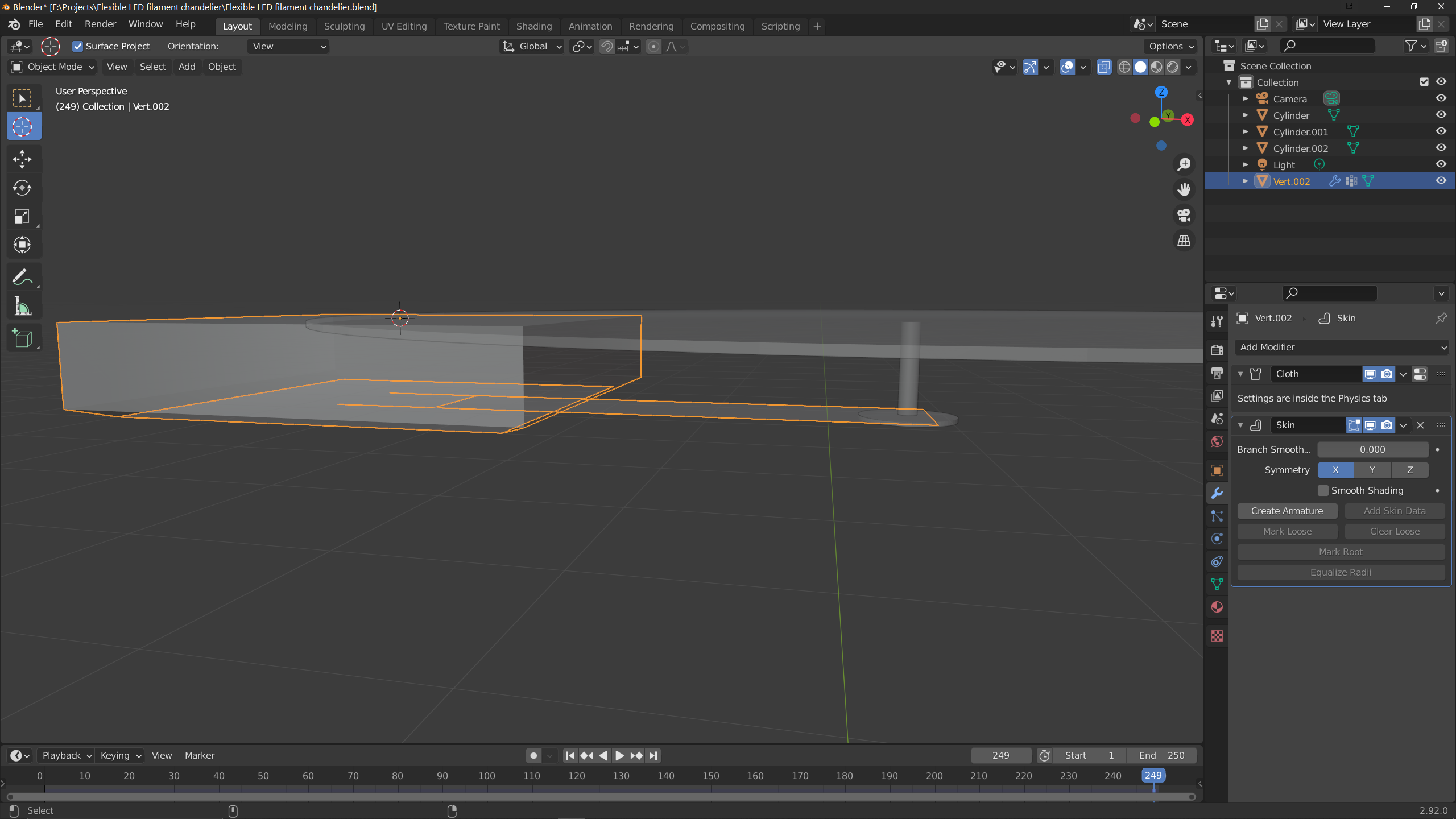Click the timeline horizontal scrollbar
The height and width of the screenshot is (819, 1456).
[x=601, y=797]
